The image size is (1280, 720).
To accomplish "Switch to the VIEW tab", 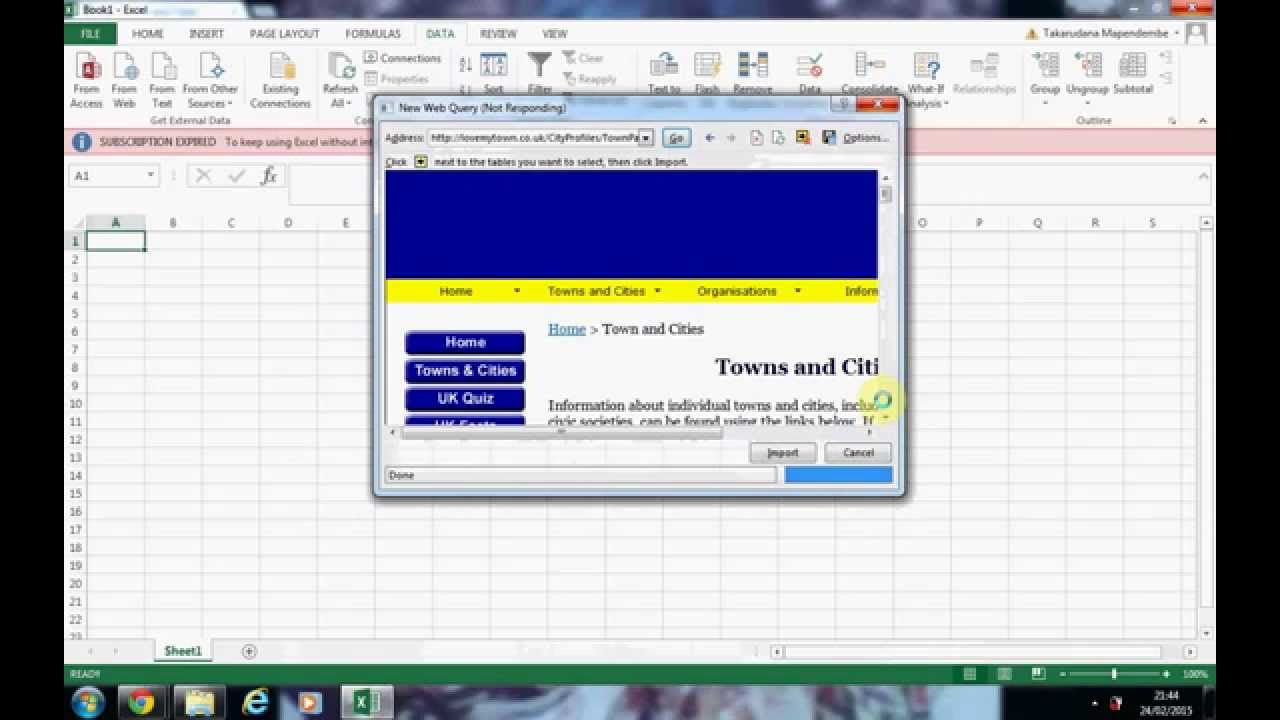I will 555,34.
